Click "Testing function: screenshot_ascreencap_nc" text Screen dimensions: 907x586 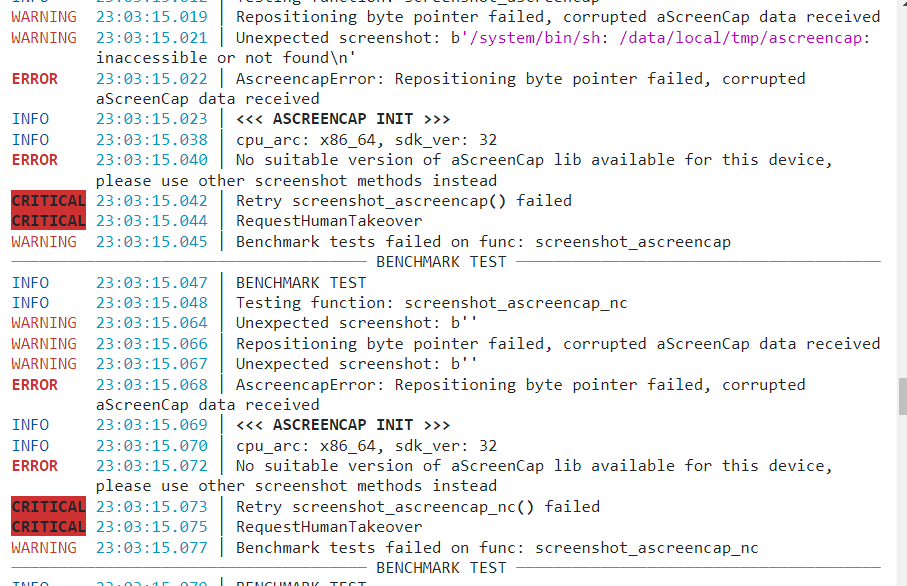coord(432,303)
